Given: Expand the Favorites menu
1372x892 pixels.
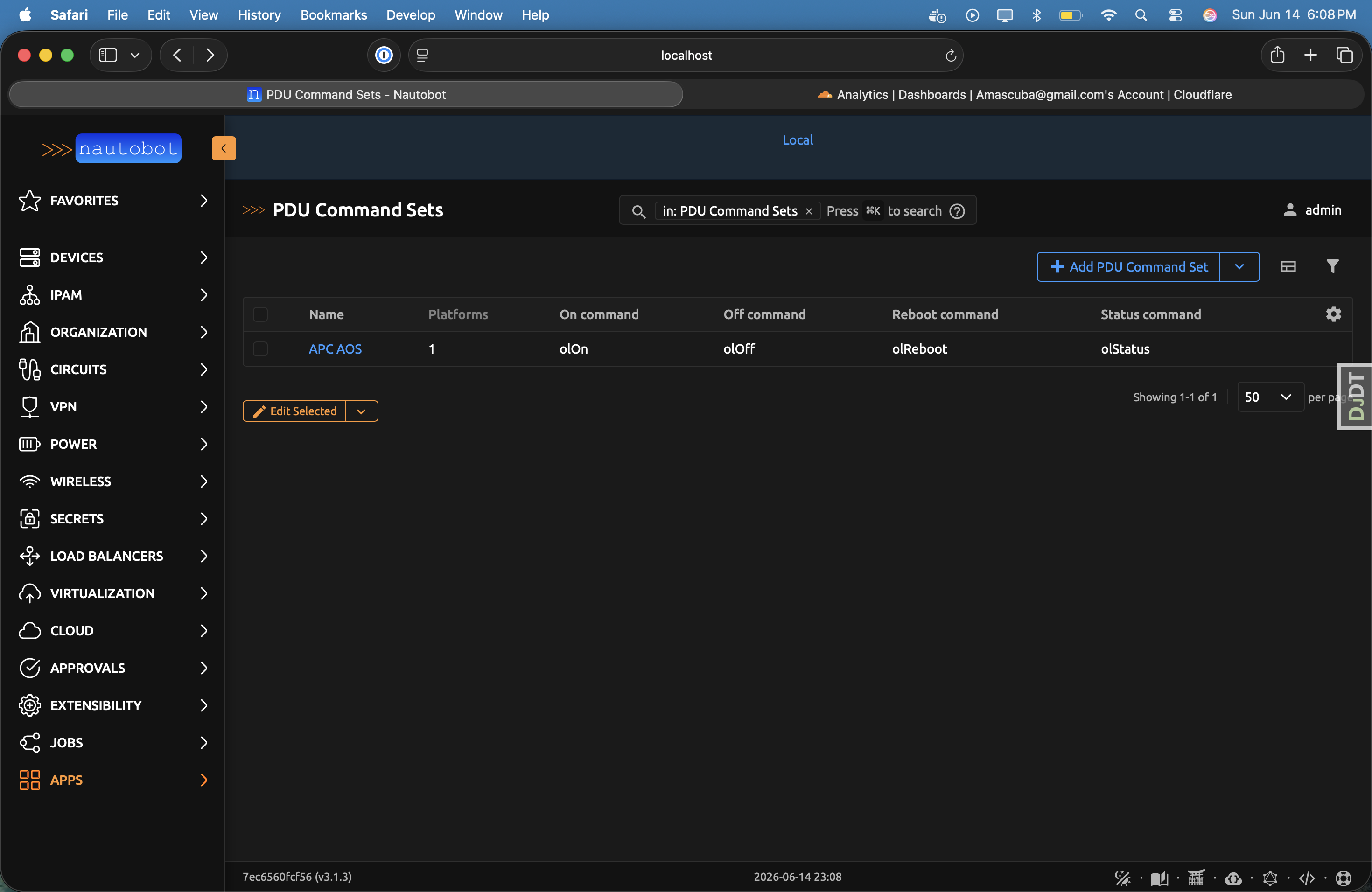Looking at the screenshot, I should pos(112,200).
